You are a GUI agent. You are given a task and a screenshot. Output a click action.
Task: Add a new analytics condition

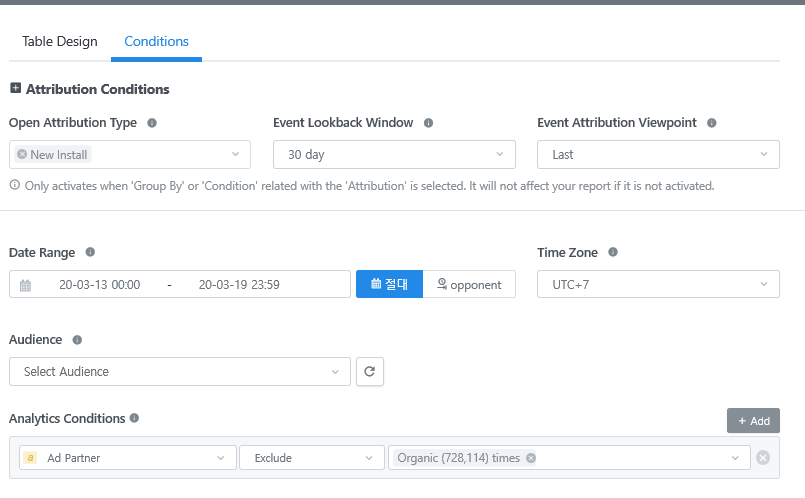pos(753,421)
